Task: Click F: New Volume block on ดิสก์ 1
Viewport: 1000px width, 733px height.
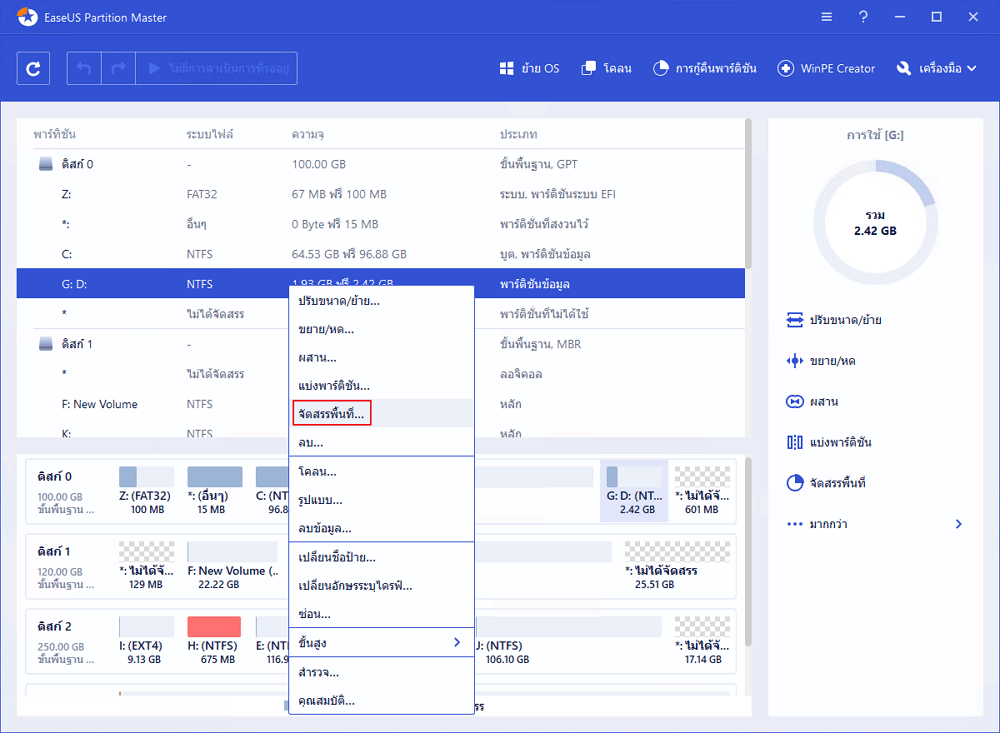Action: (233, 565)
